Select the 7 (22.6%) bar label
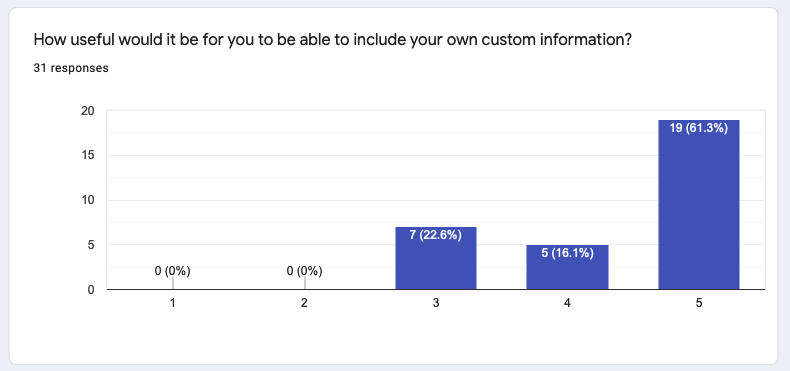Image resolution: width=790 pixels, height=371 pixels. 436,235
